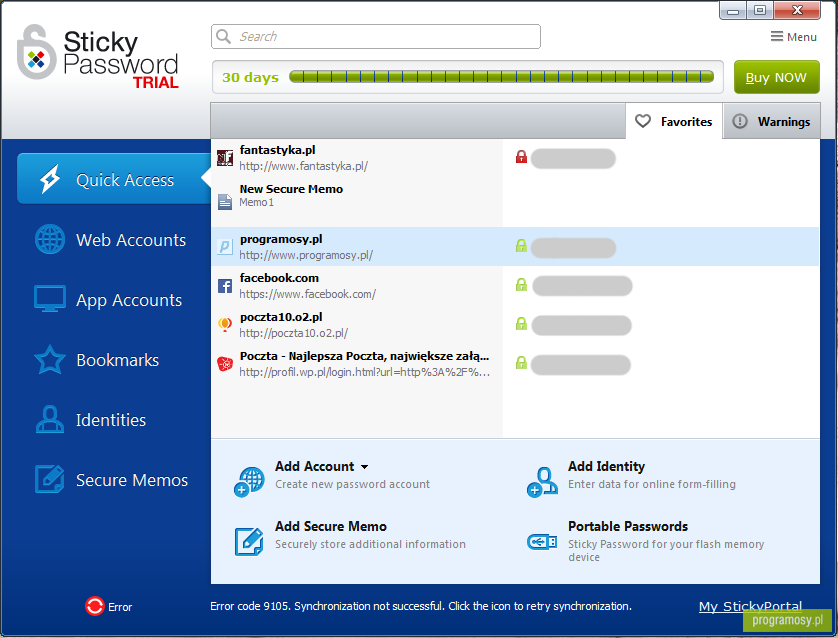Click the Bookmarks star icon

tap(50, 360)
